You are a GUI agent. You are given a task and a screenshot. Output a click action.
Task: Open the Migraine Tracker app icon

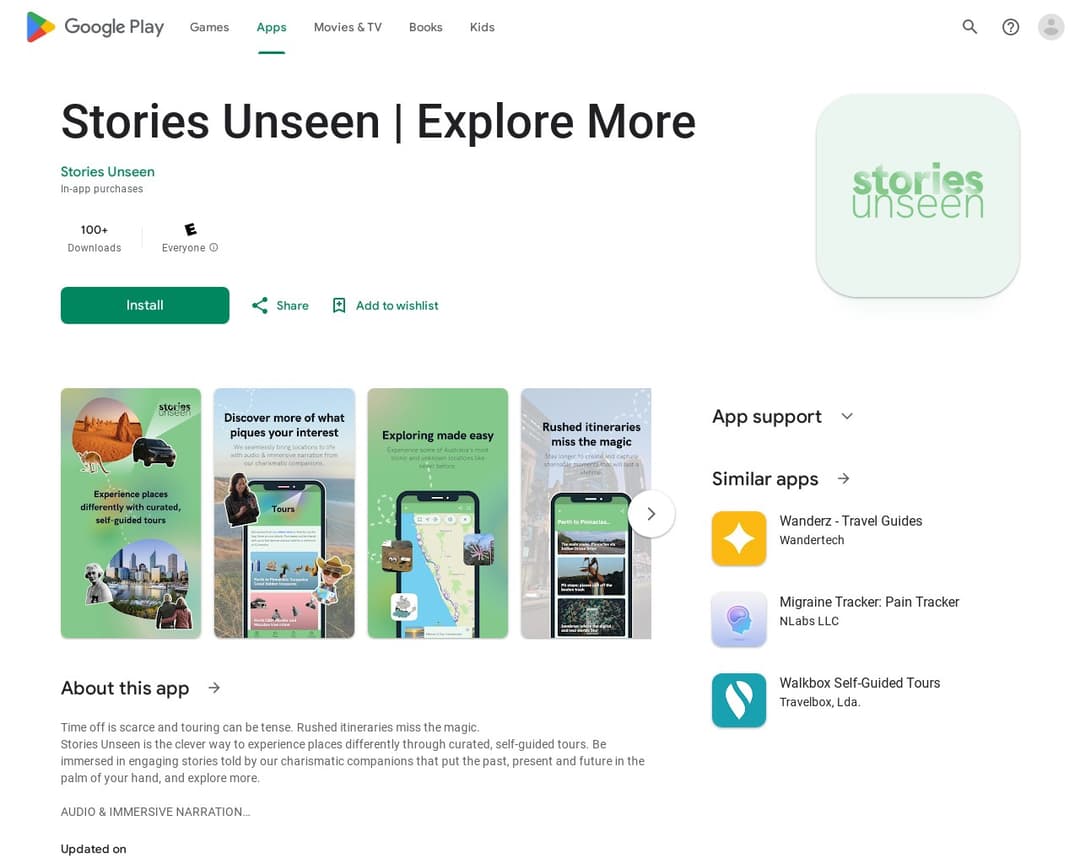coord(738,619)
